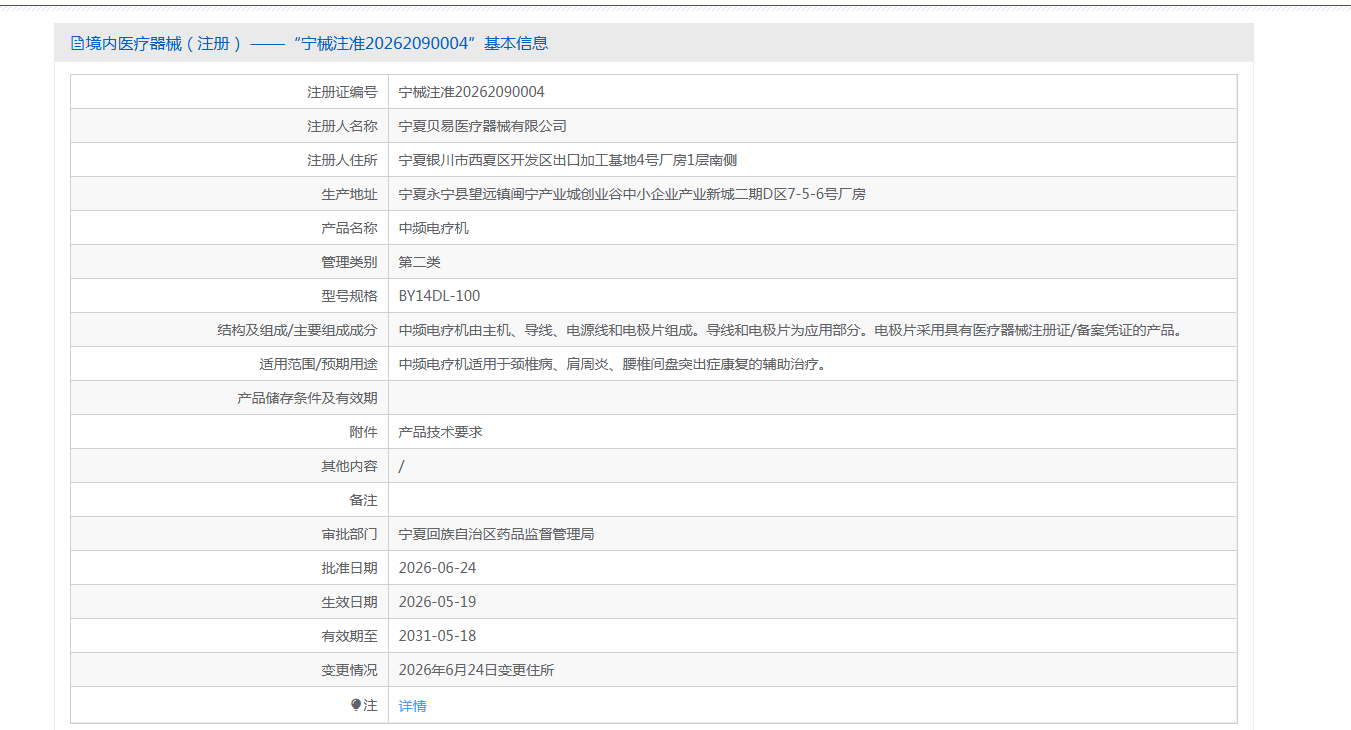This screenshot has width=1351, height=730.
Task: Click the 产品储存条件及有效期 label
Action: [x=307, y=398]
